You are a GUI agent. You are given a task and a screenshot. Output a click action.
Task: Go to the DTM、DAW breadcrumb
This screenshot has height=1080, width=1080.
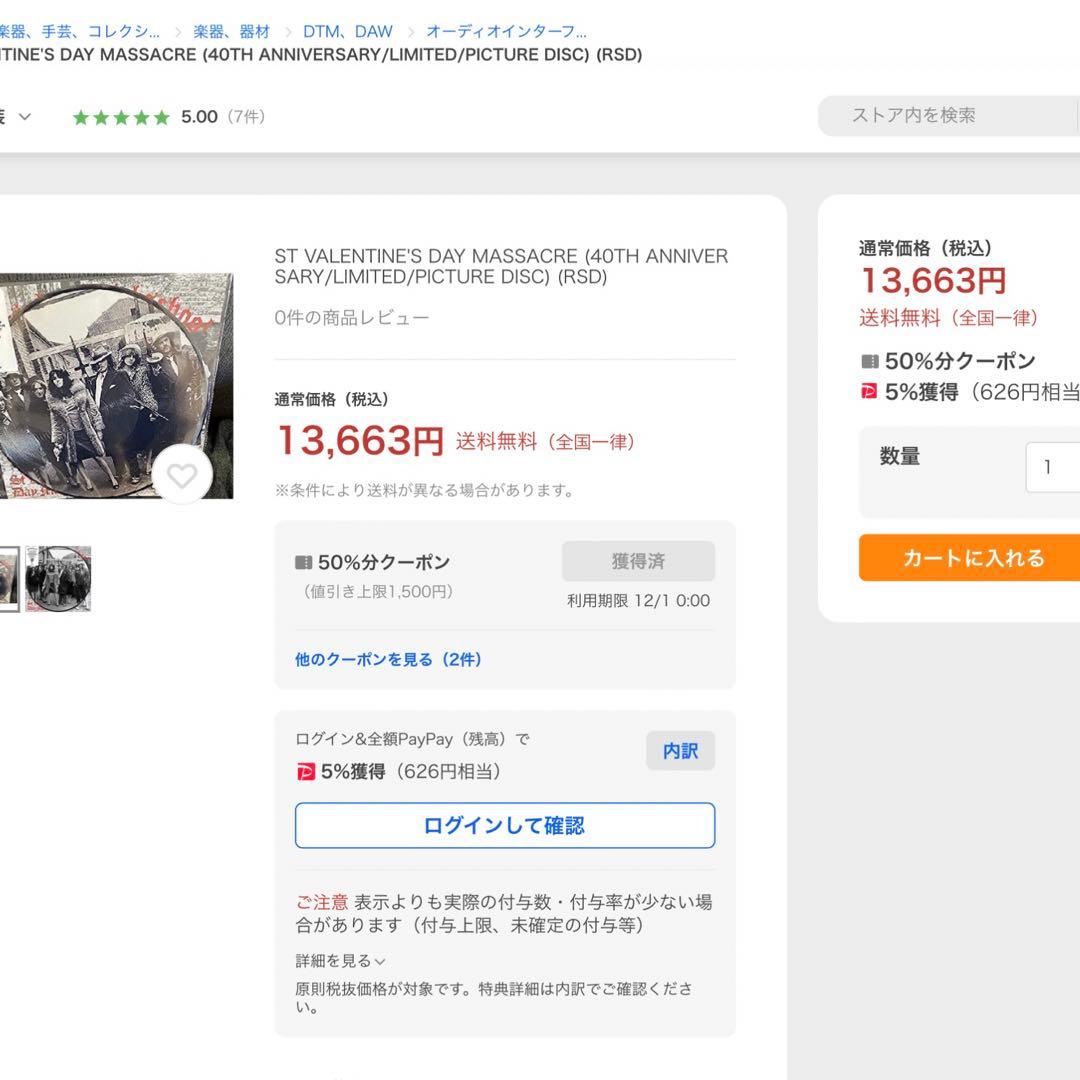348,32
